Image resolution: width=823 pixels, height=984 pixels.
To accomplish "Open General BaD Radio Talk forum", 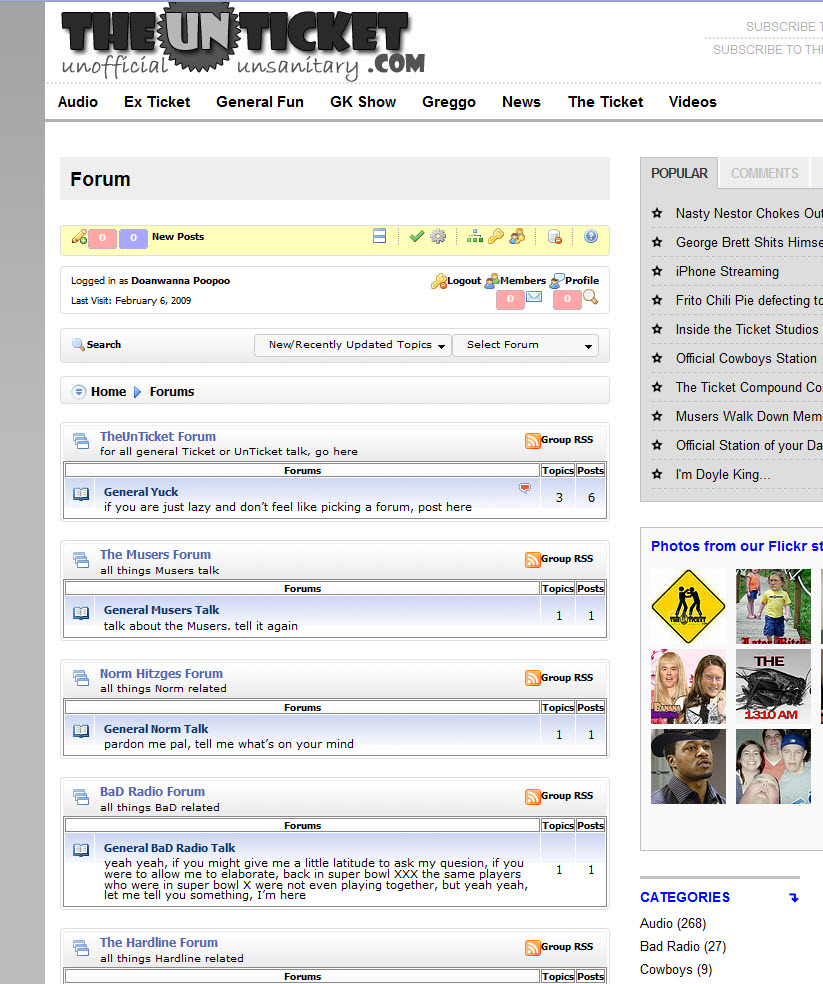I will 169,848.
